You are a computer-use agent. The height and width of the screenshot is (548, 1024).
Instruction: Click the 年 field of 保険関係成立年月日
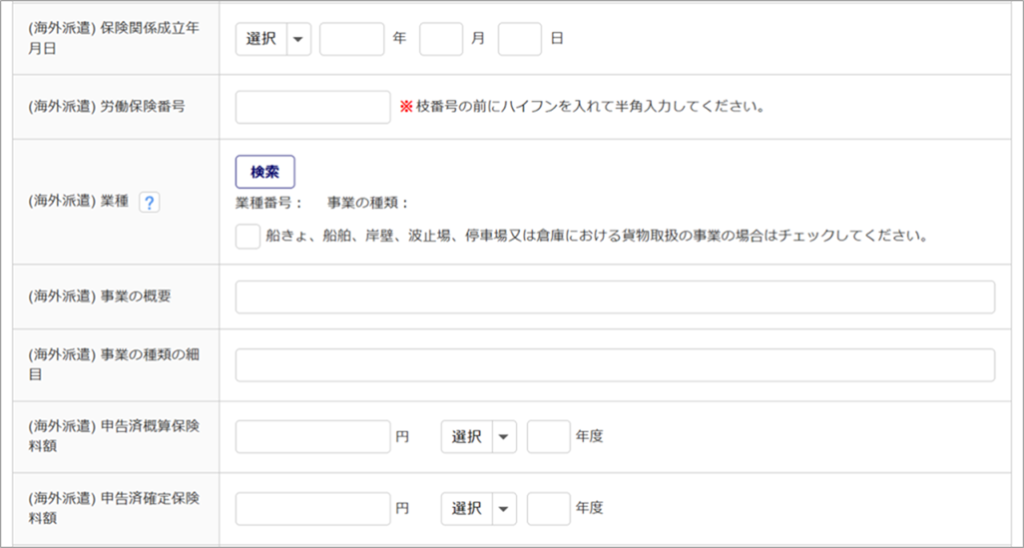coord(352,40)
